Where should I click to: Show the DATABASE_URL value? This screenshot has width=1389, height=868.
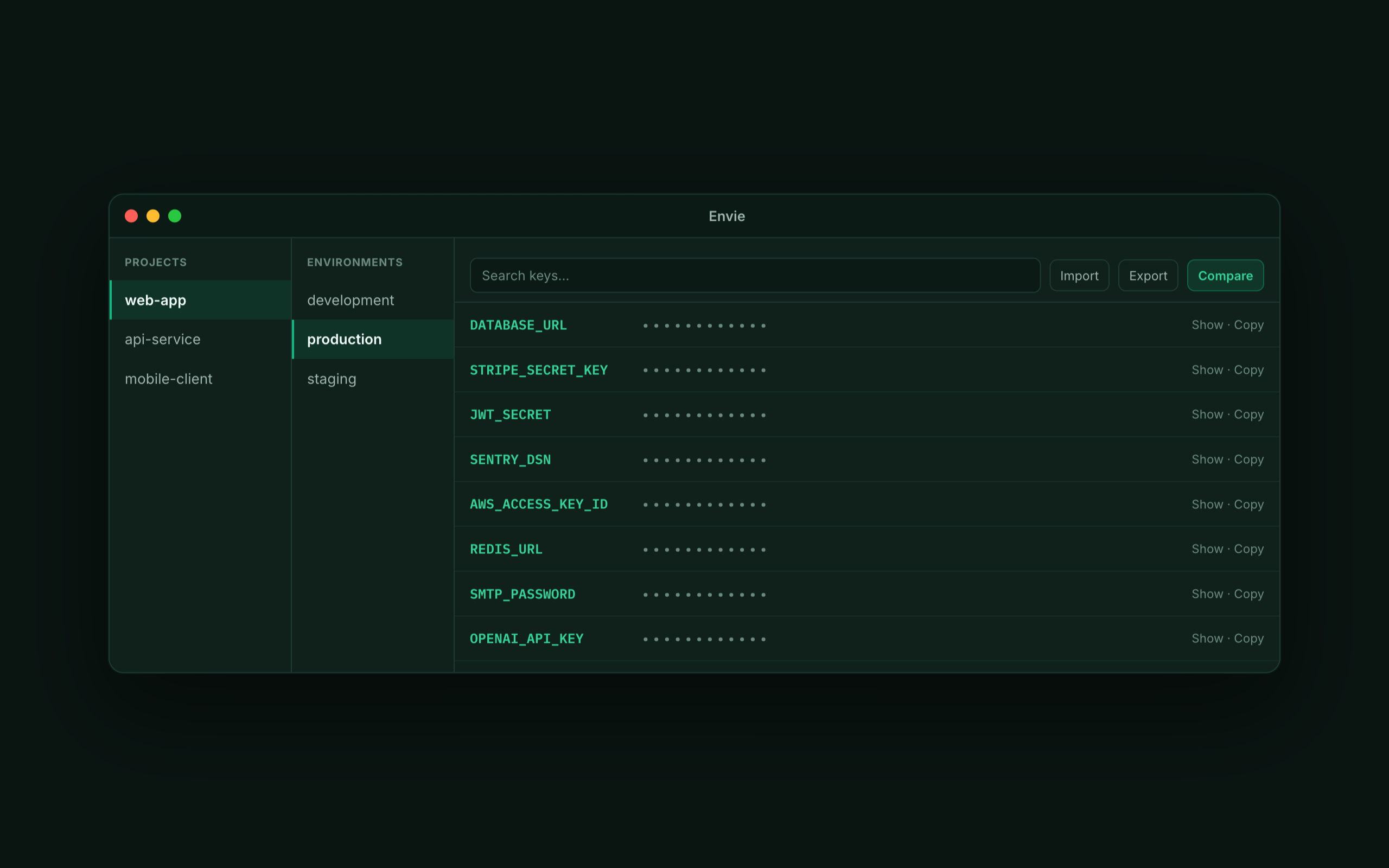point(1207,325)
